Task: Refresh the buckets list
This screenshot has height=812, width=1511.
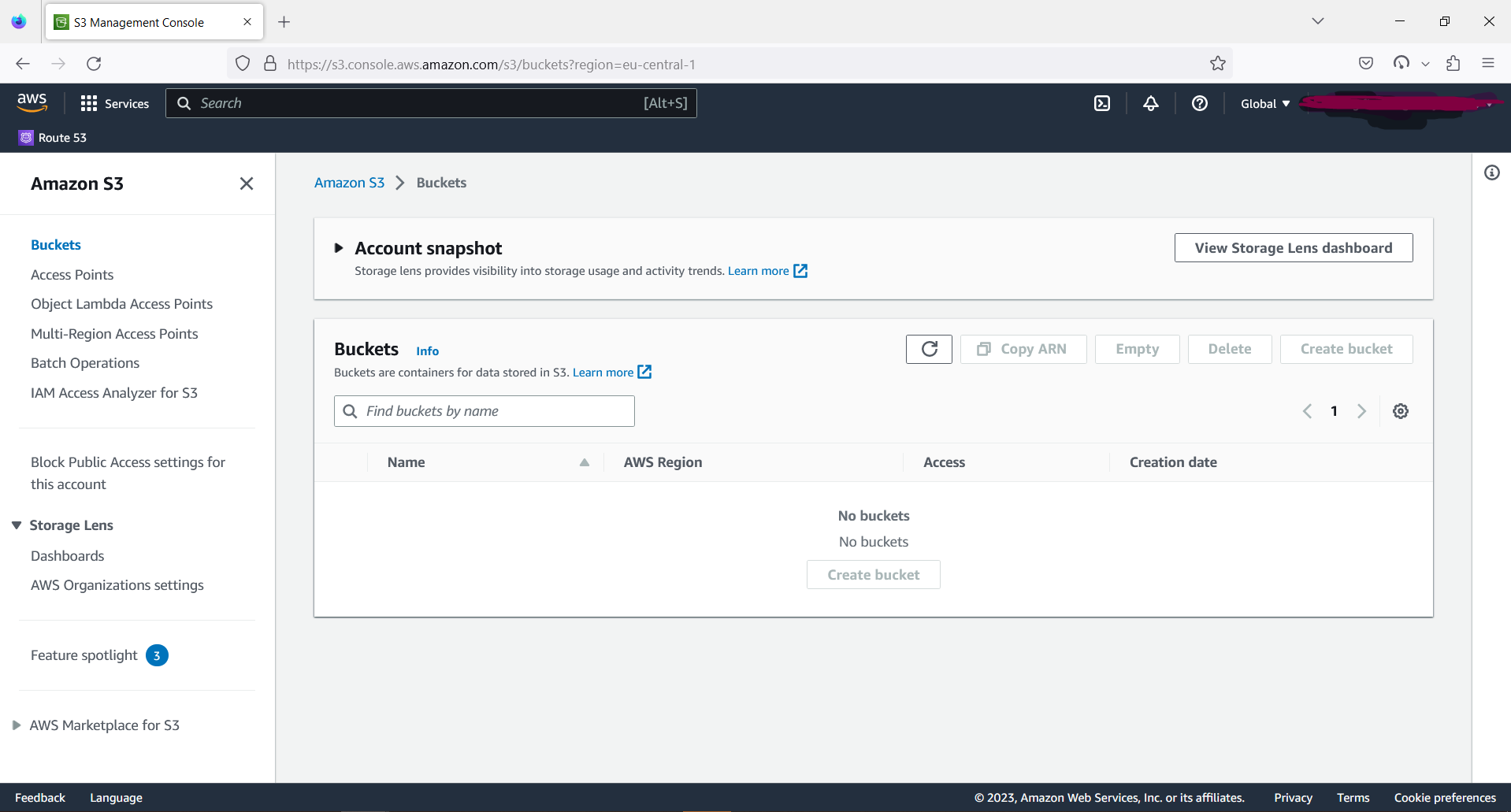Action: point(928,349)
